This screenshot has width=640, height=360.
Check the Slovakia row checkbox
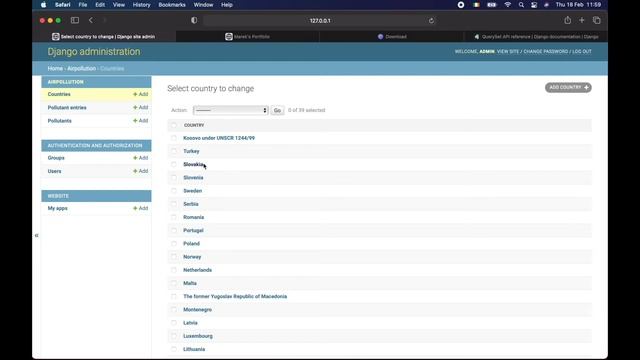(174, 164)
